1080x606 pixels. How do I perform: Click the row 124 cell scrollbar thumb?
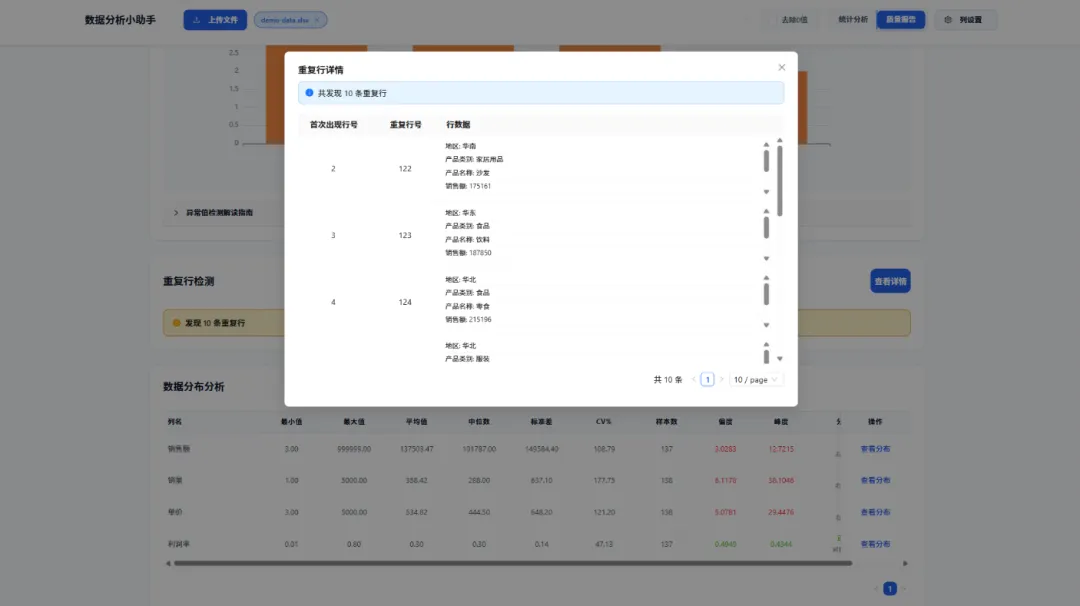click(x=766, y=294)
